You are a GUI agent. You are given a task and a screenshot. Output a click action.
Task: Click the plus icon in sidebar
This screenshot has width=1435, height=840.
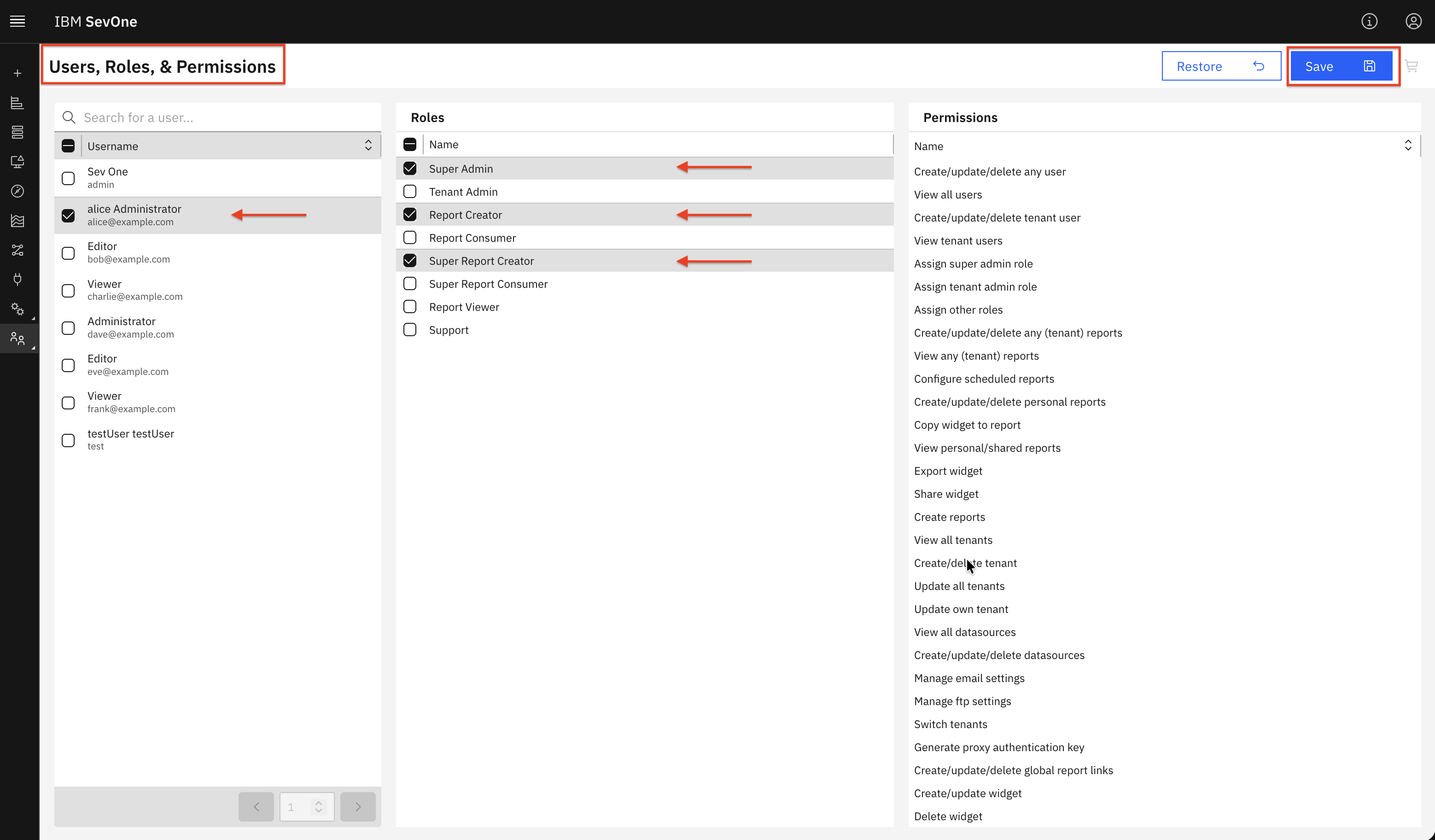pyautogui.click(x=17, y=74)
